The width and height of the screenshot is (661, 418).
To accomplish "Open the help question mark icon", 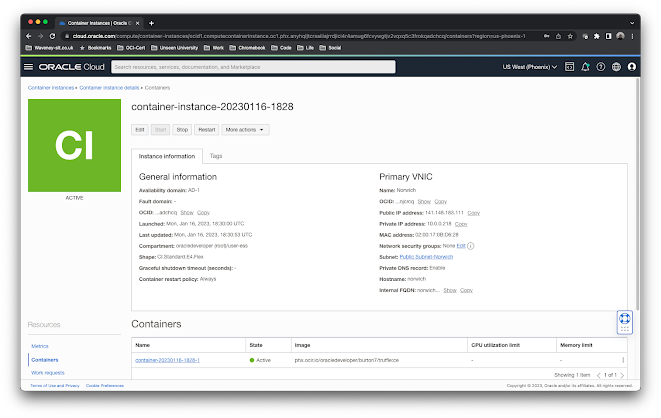I will (601, 67).
